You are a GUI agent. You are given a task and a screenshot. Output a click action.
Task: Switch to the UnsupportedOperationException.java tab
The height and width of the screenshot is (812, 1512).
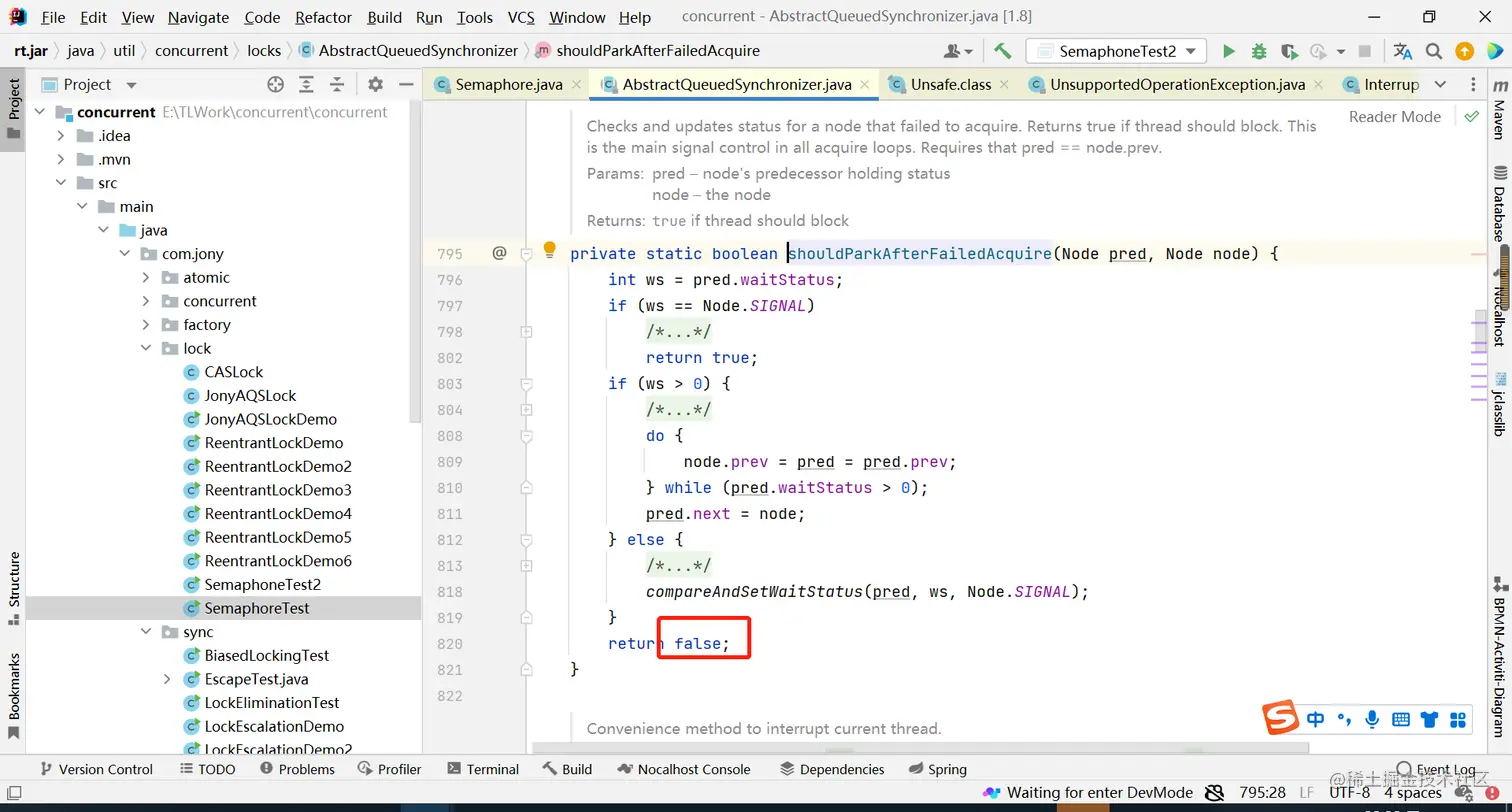[x=1176, y=85]
